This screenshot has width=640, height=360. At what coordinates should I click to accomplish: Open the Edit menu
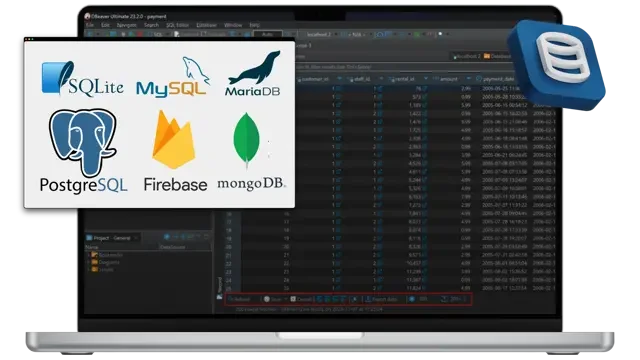105,25
